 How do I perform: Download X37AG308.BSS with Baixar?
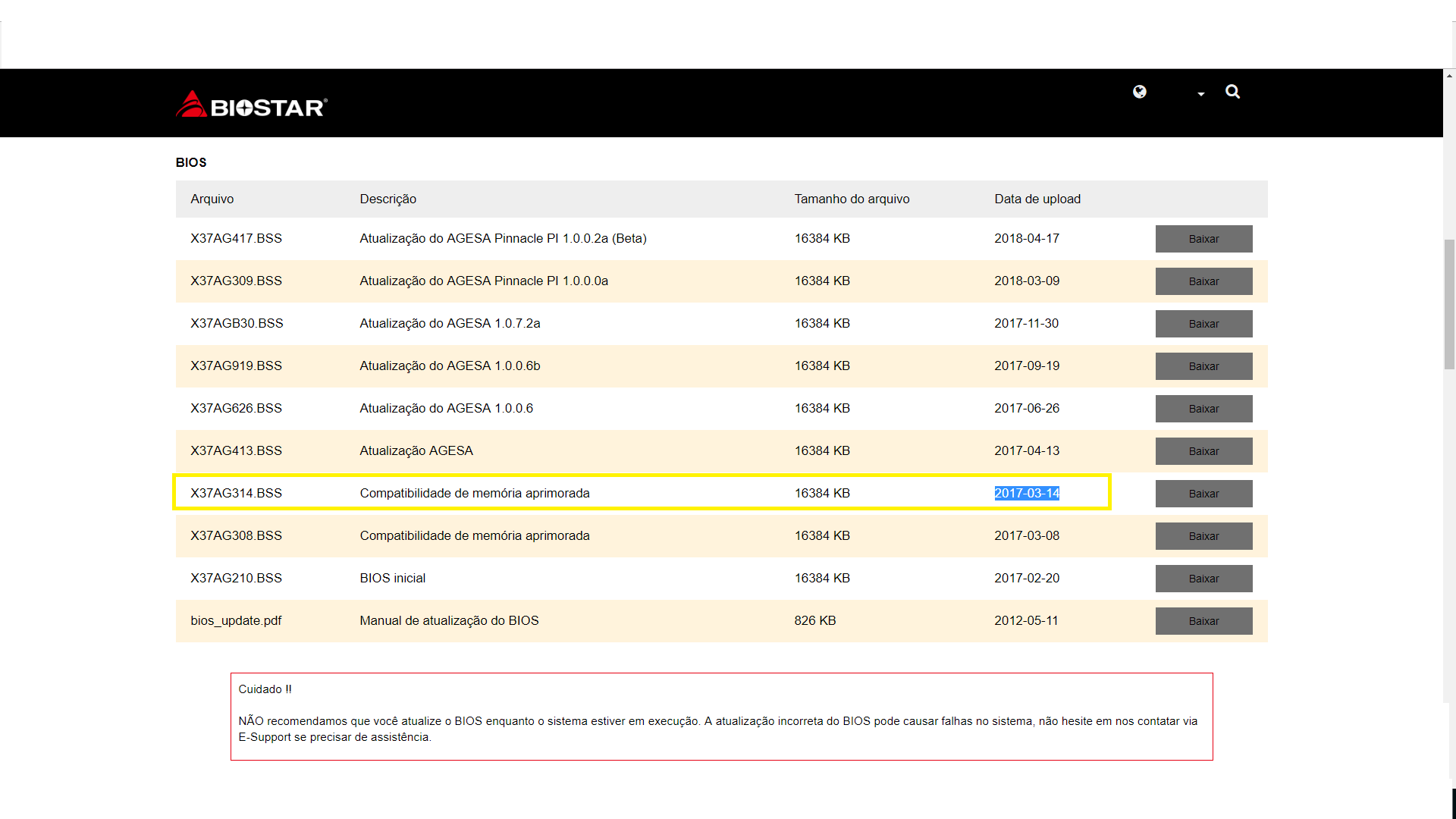click(x=1203, y=536)
